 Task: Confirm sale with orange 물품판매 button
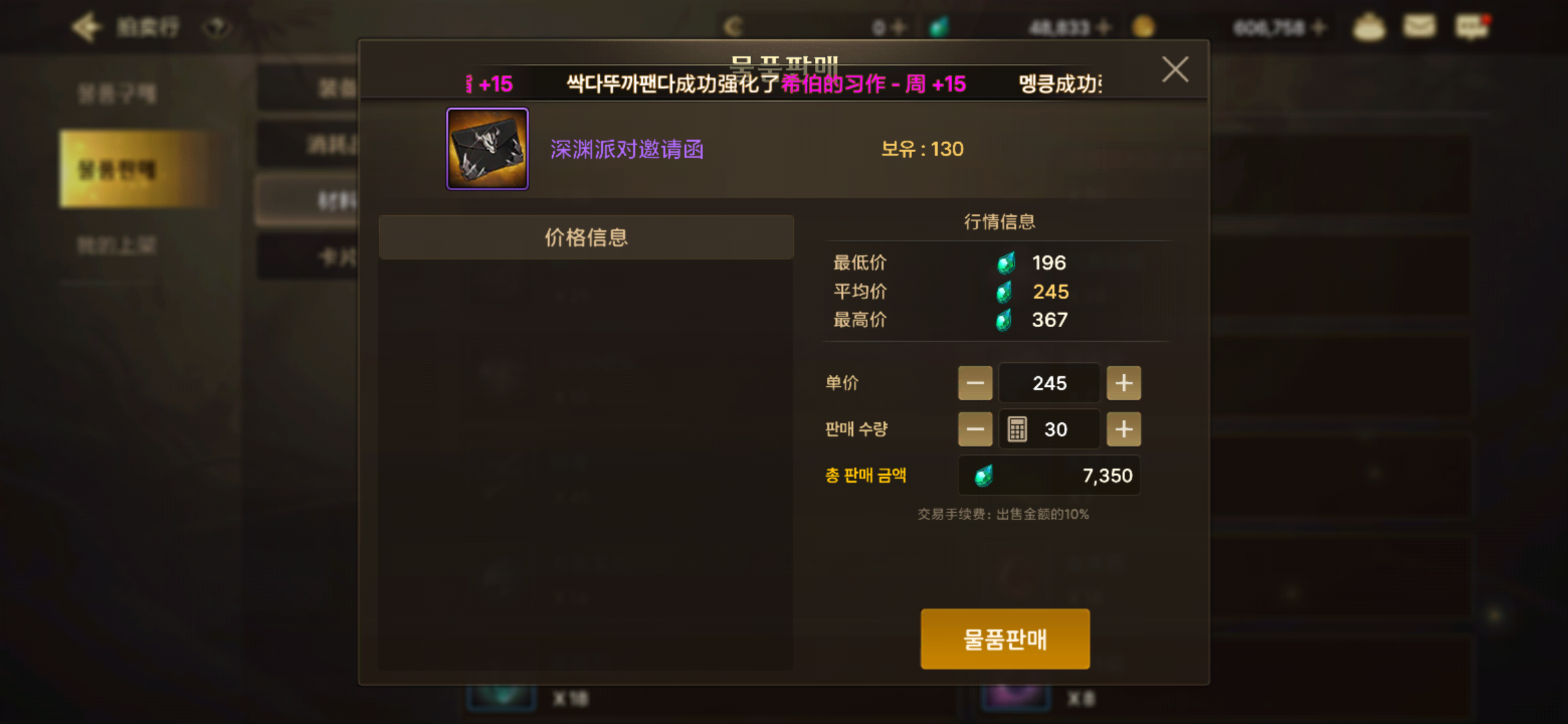click(1005, 639)
